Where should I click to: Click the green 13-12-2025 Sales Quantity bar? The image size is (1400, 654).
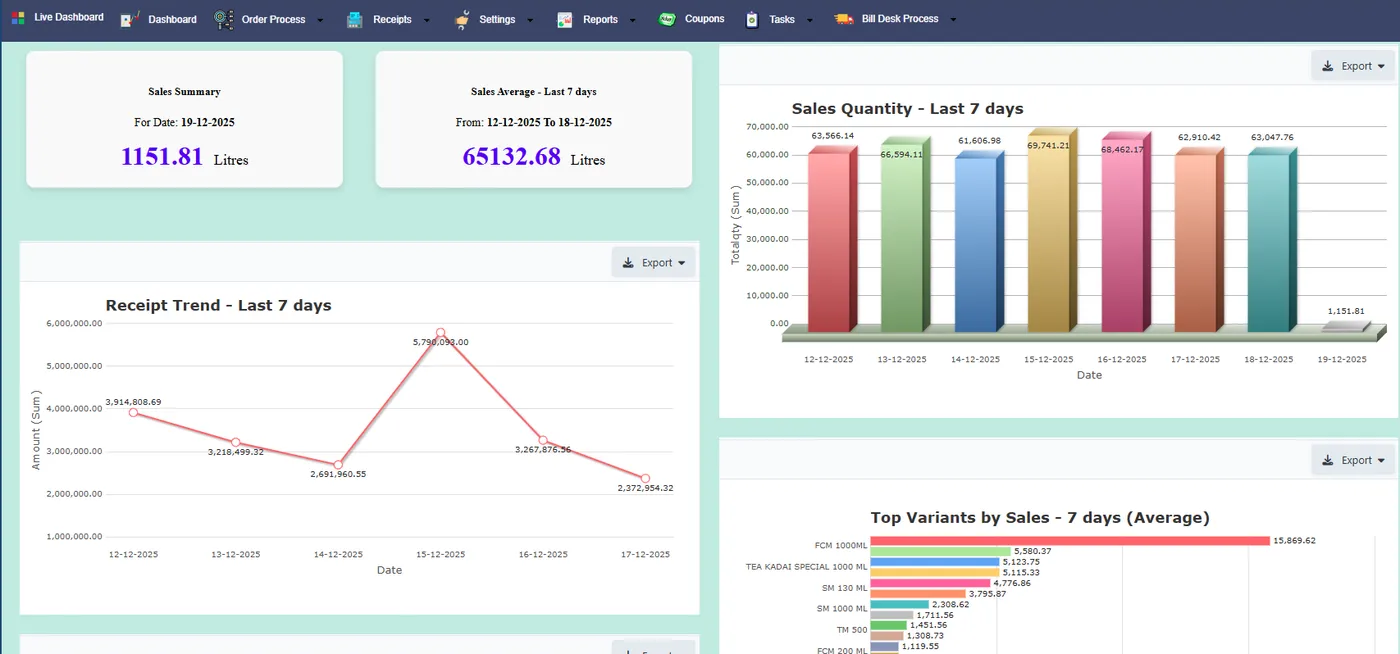tap(905, 235)
